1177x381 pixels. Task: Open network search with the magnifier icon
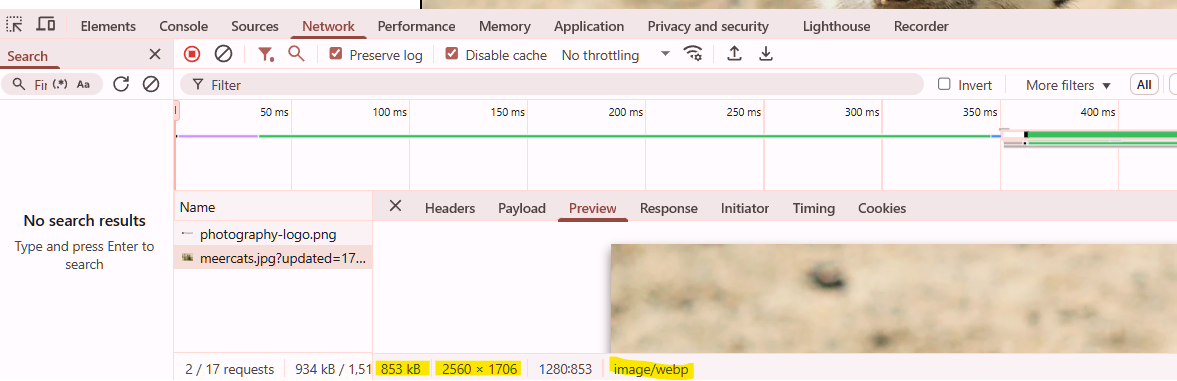[x=297, y=53]
